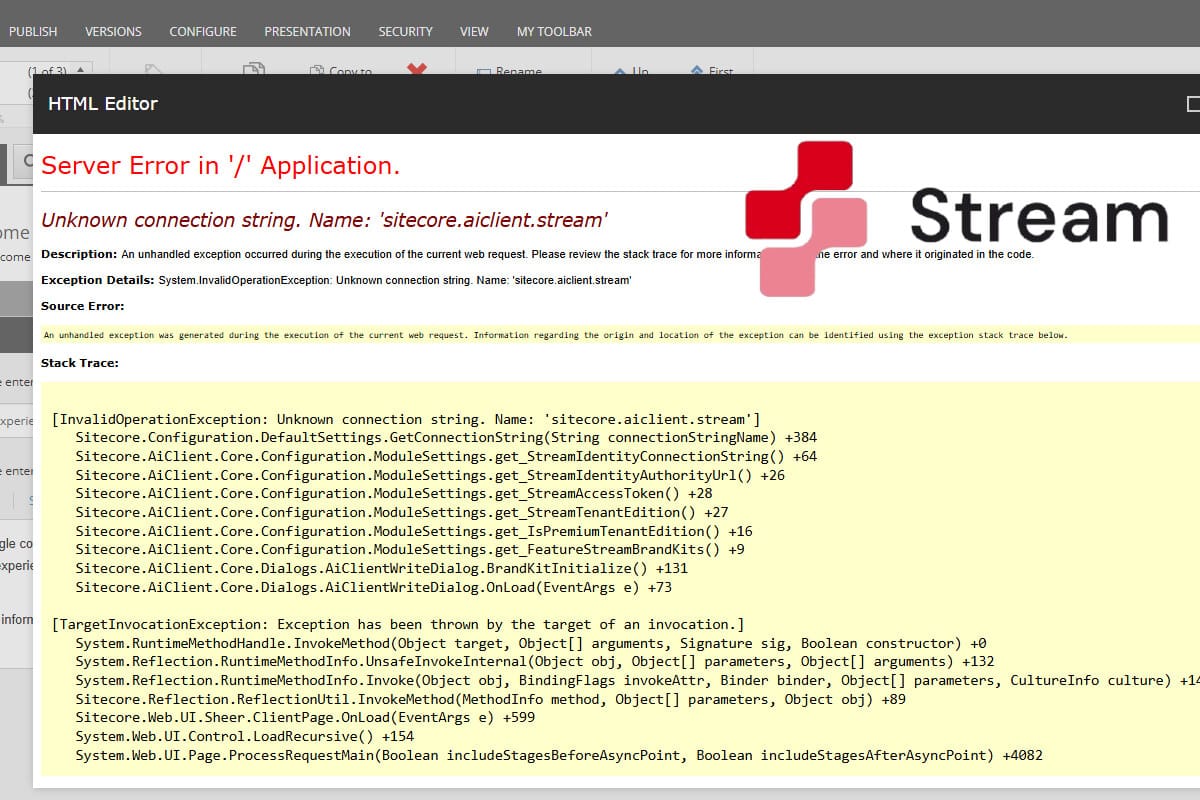Click the Stack Trace label
This screenshot has width=1200, height=800.
pos(80,363)
